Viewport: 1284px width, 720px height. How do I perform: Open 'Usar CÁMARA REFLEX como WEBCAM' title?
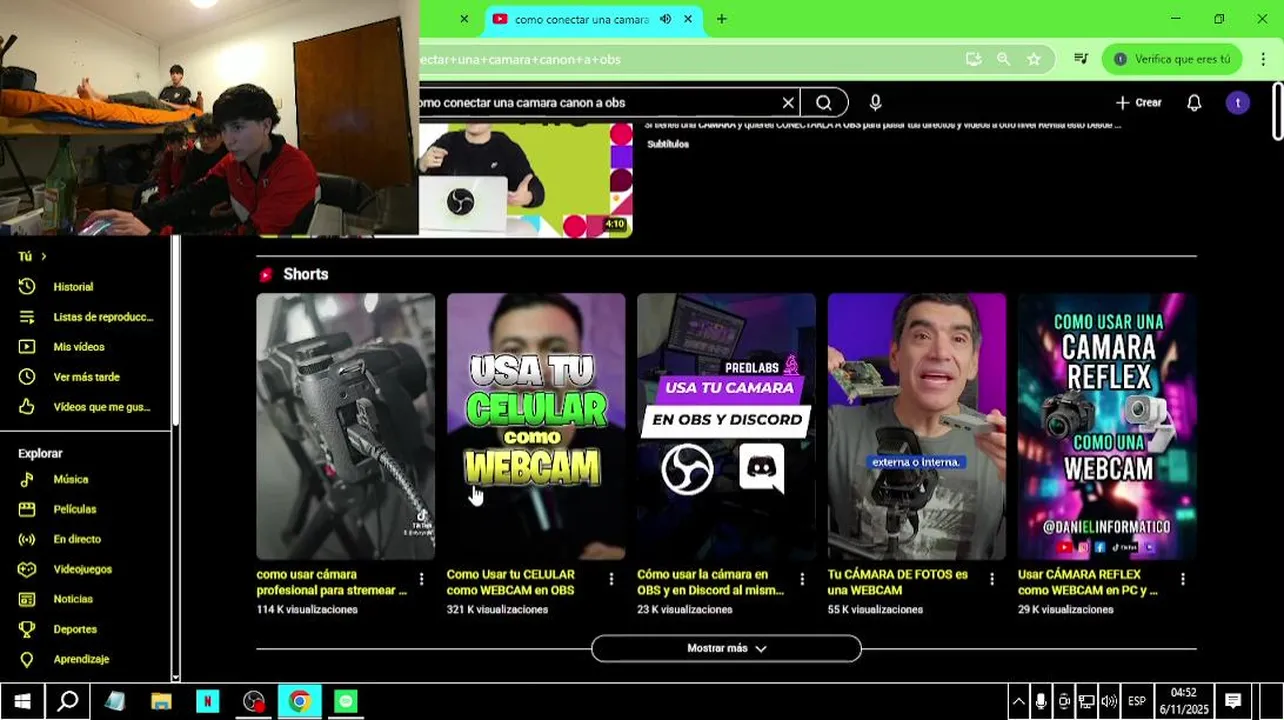click(x=1088, y=582)
